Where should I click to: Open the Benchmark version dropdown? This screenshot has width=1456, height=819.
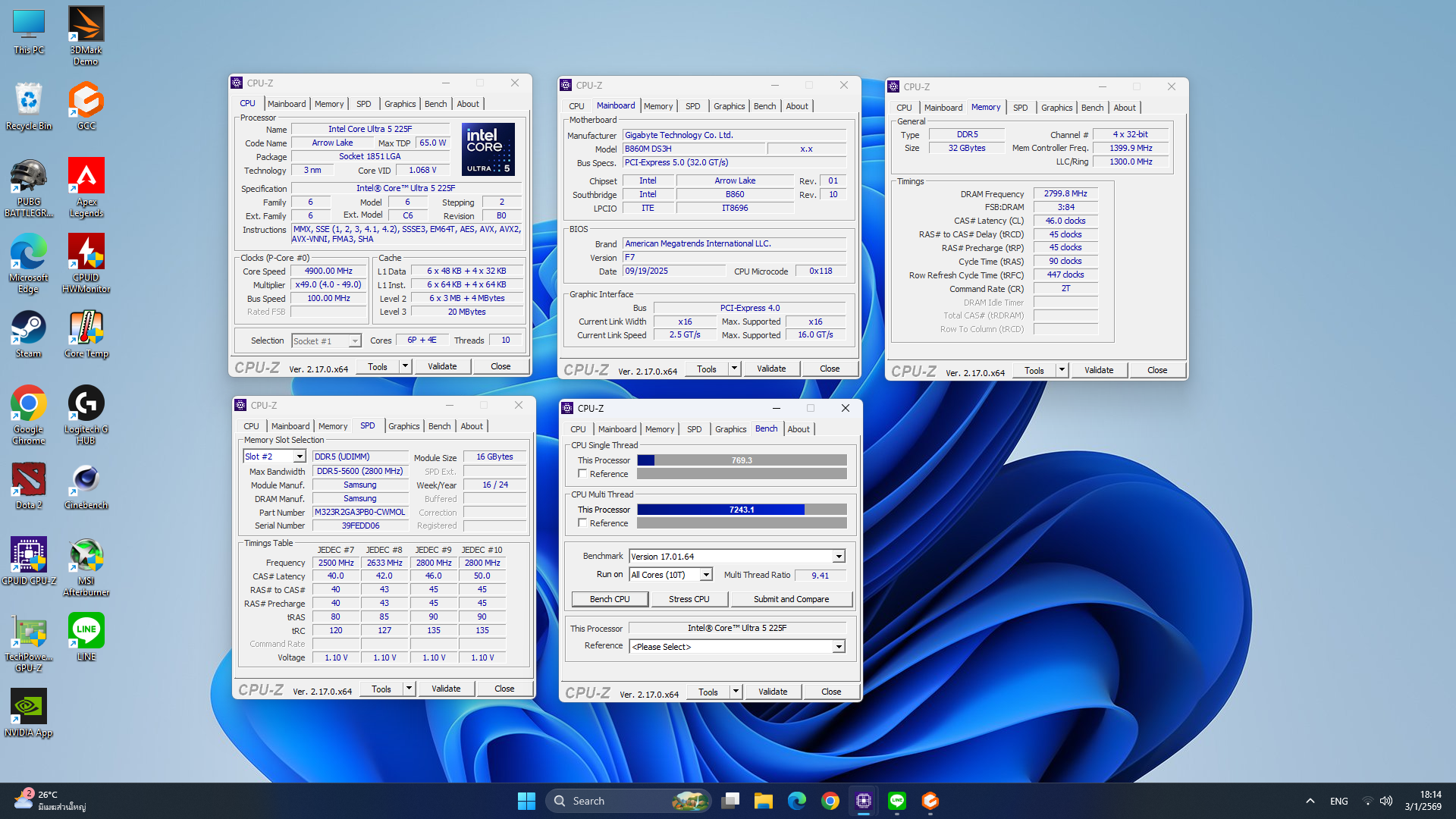pos(839,557)
